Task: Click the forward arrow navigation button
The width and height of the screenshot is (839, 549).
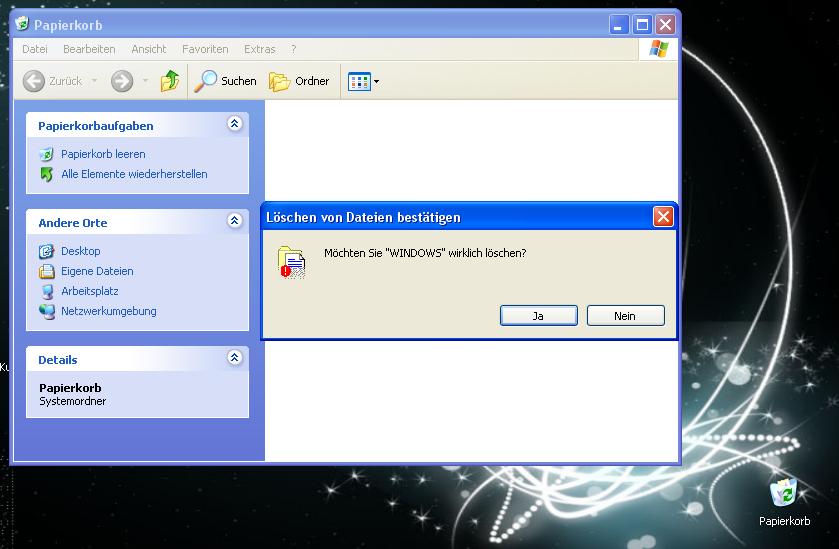Action: [x=122, y=81]
